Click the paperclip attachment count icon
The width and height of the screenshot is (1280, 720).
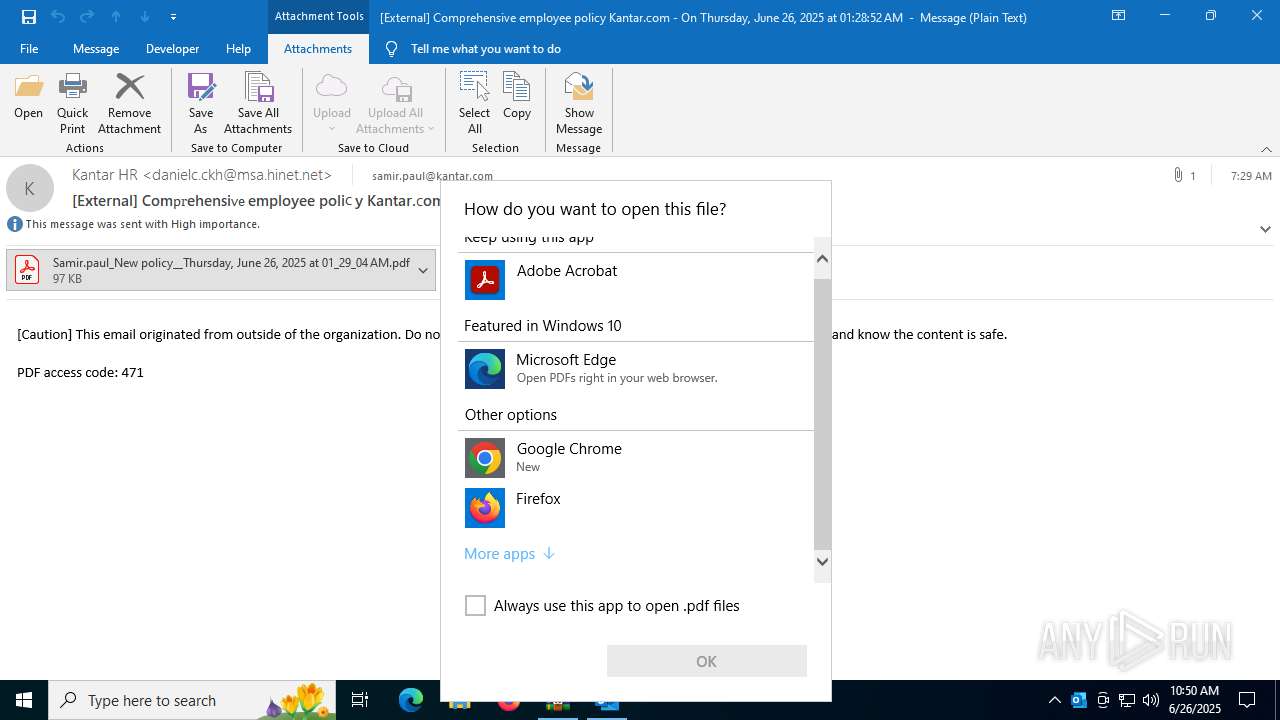[1178, 175]
